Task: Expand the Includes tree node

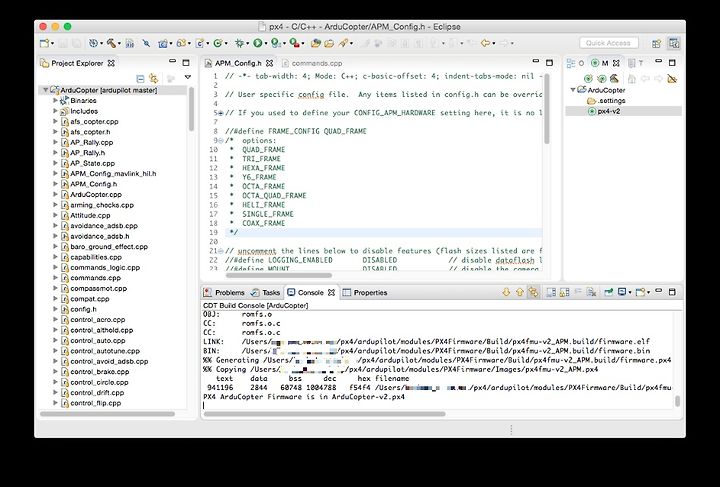Action: (56, 111)
